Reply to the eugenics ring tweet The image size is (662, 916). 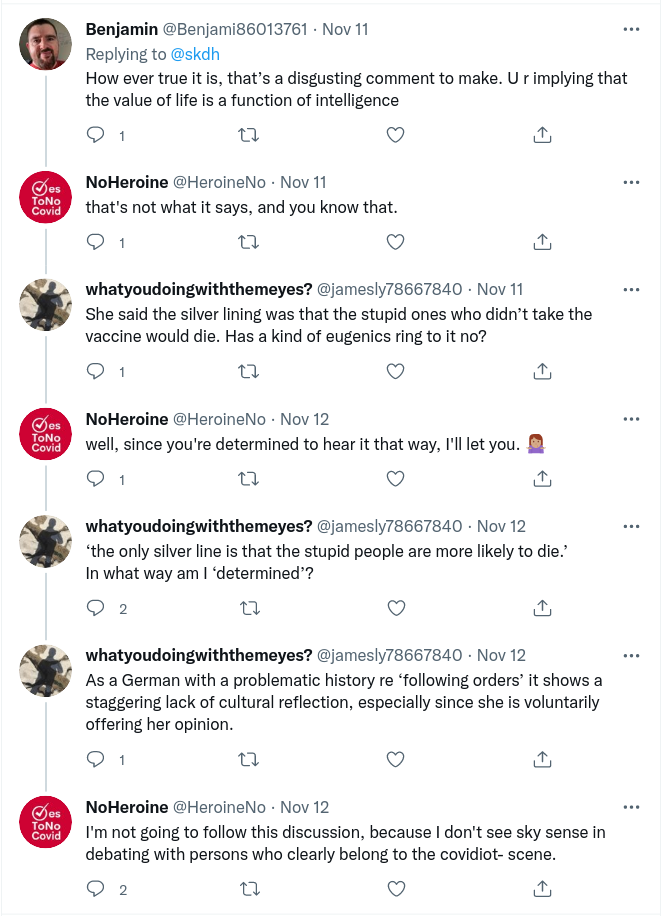tap(96, 371)
